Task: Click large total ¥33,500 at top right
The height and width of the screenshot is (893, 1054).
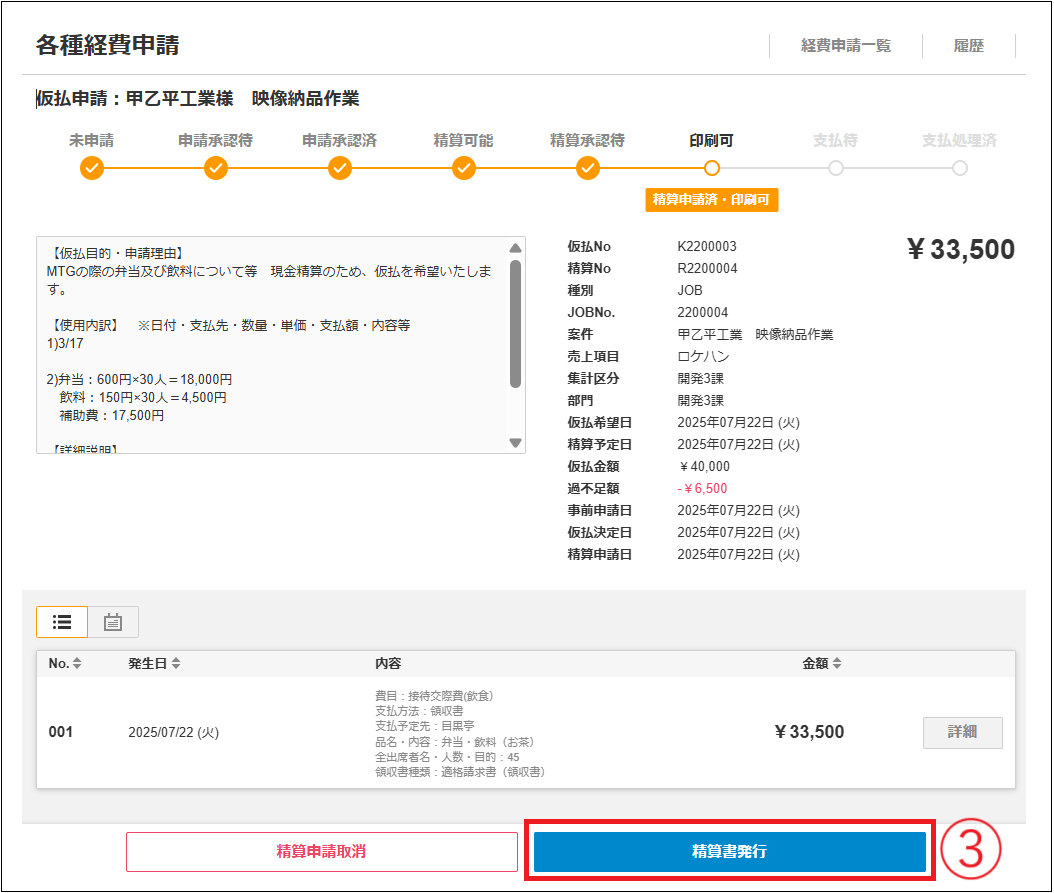Action: tap(961, 249)
